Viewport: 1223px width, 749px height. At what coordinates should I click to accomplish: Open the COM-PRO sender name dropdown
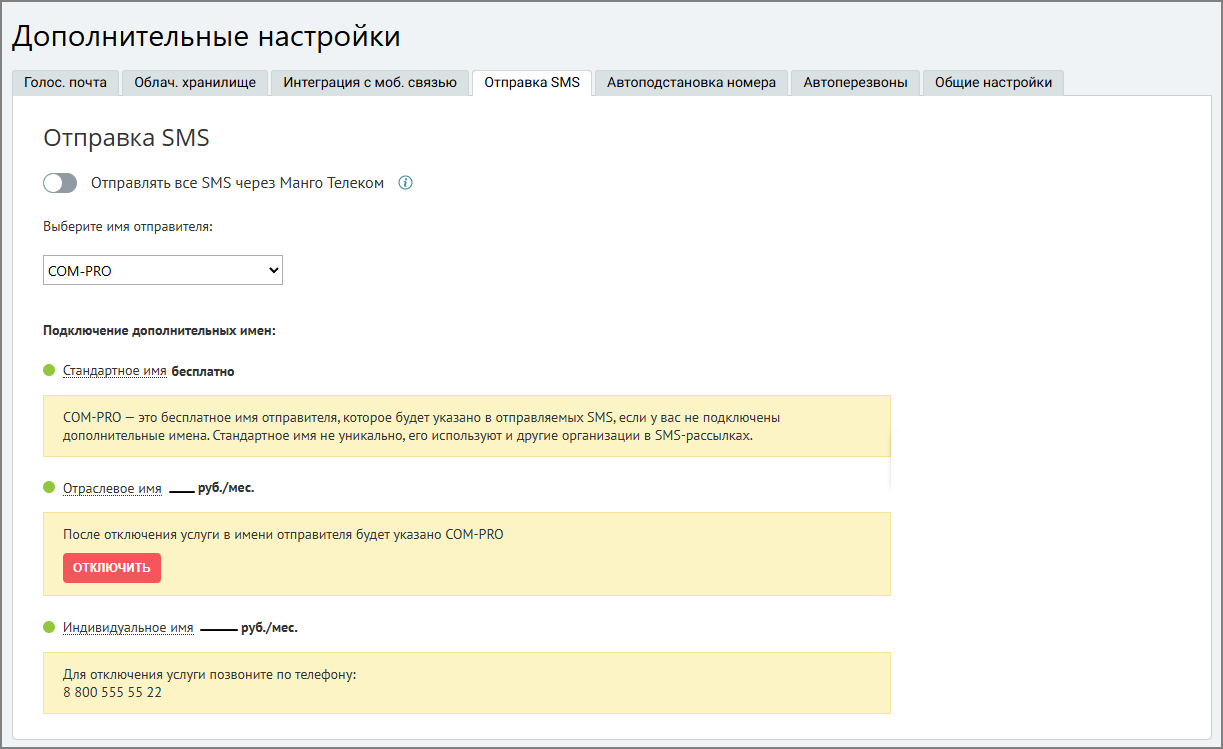163,270
